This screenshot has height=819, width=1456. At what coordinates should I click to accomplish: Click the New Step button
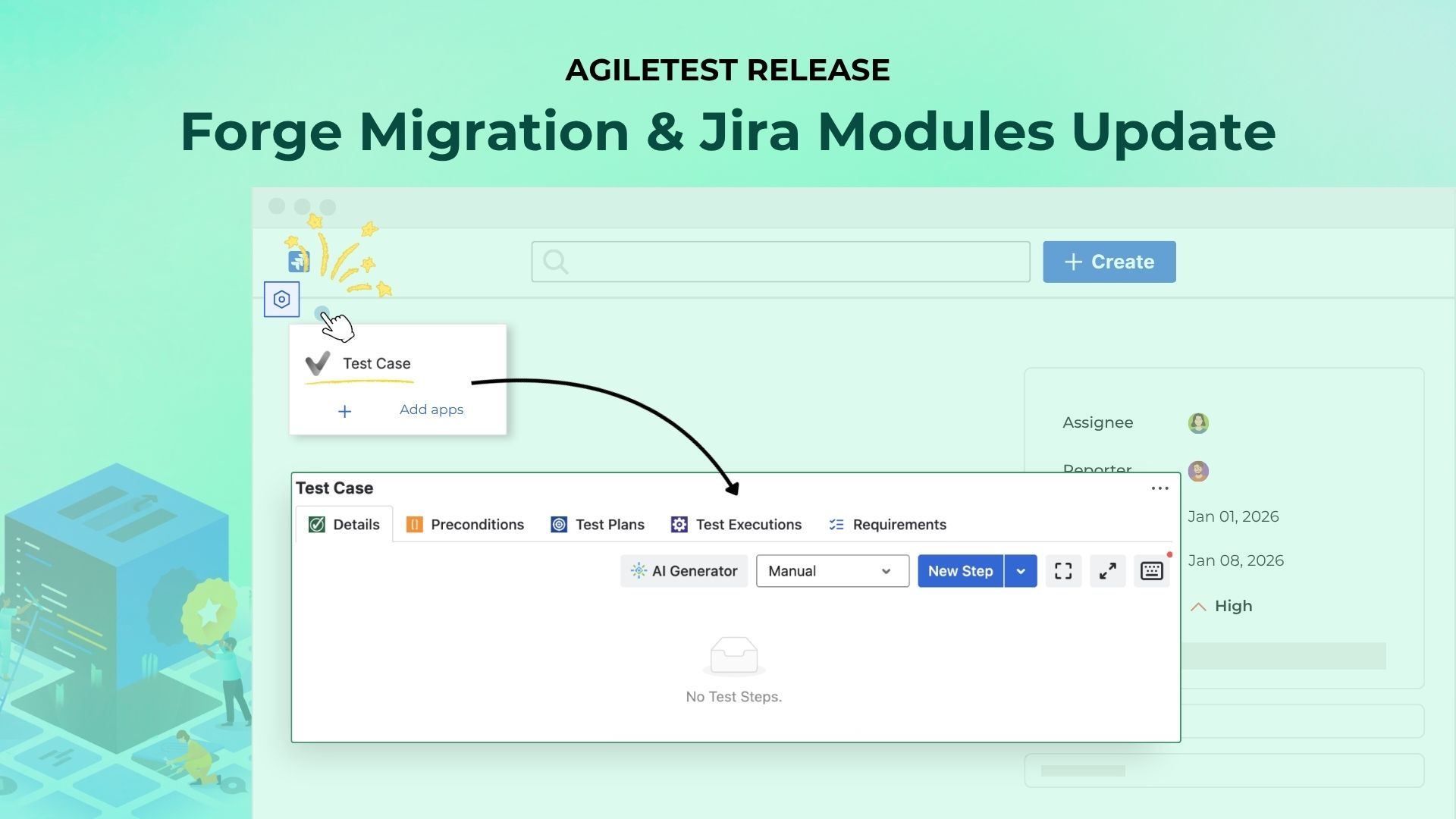(x=961, y=571)
